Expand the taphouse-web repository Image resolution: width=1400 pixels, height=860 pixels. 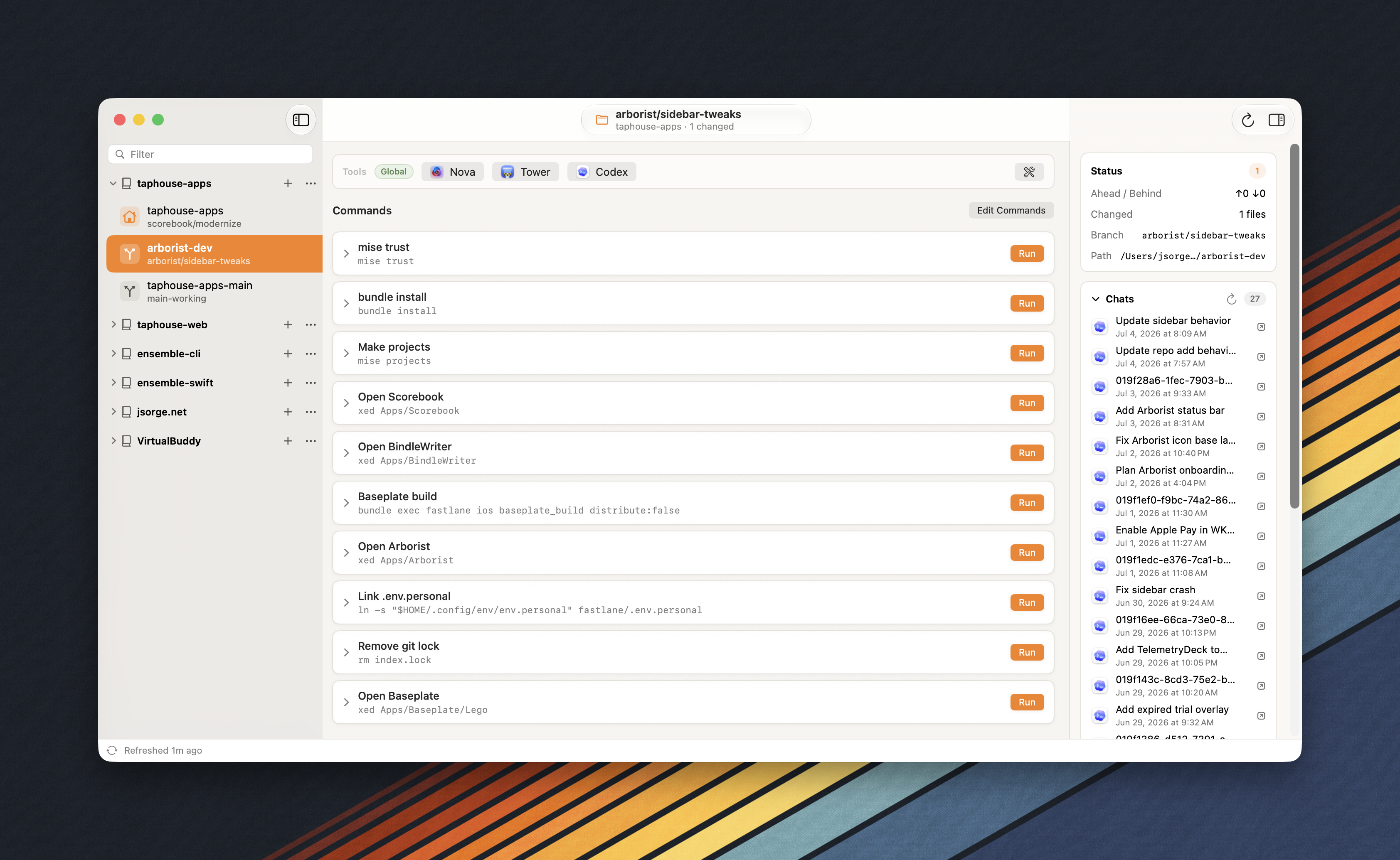(x=113, y=325)
